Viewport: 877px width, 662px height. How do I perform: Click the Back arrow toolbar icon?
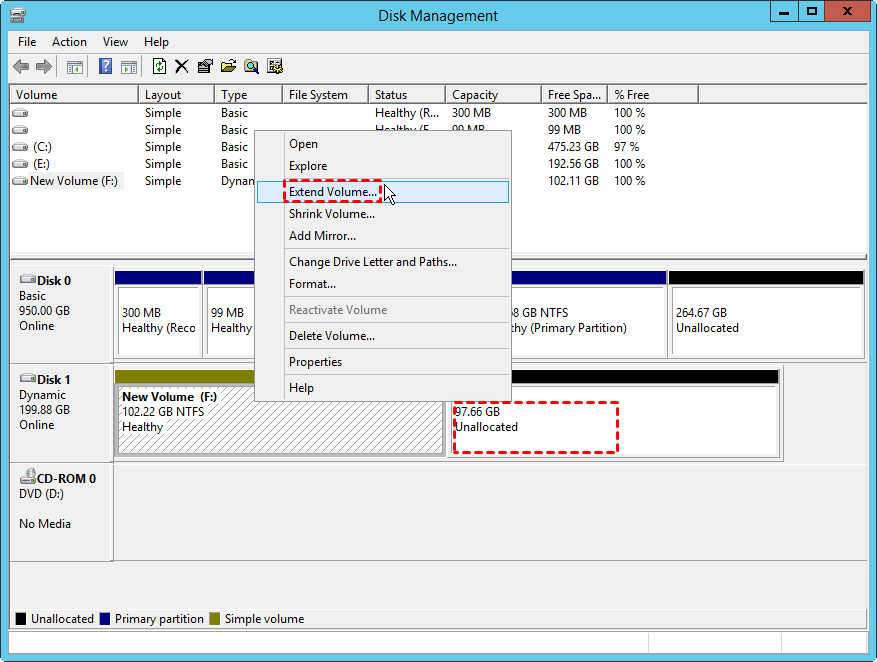[x=21, y=67]
